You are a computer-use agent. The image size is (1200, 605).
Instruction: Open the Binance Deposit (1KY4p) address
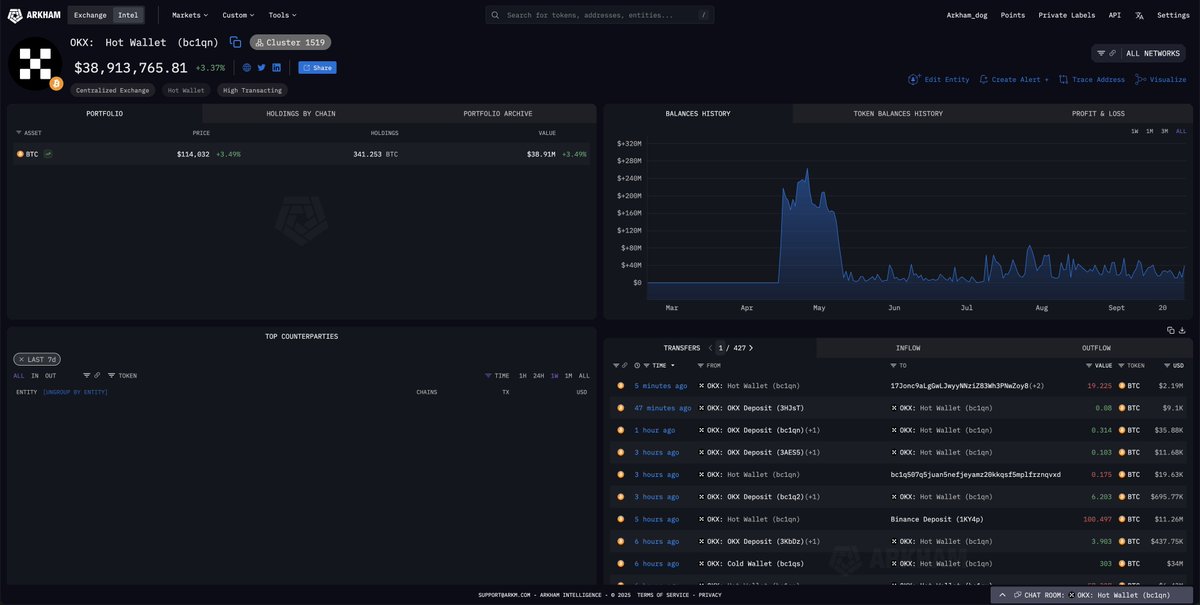[937, 519]
